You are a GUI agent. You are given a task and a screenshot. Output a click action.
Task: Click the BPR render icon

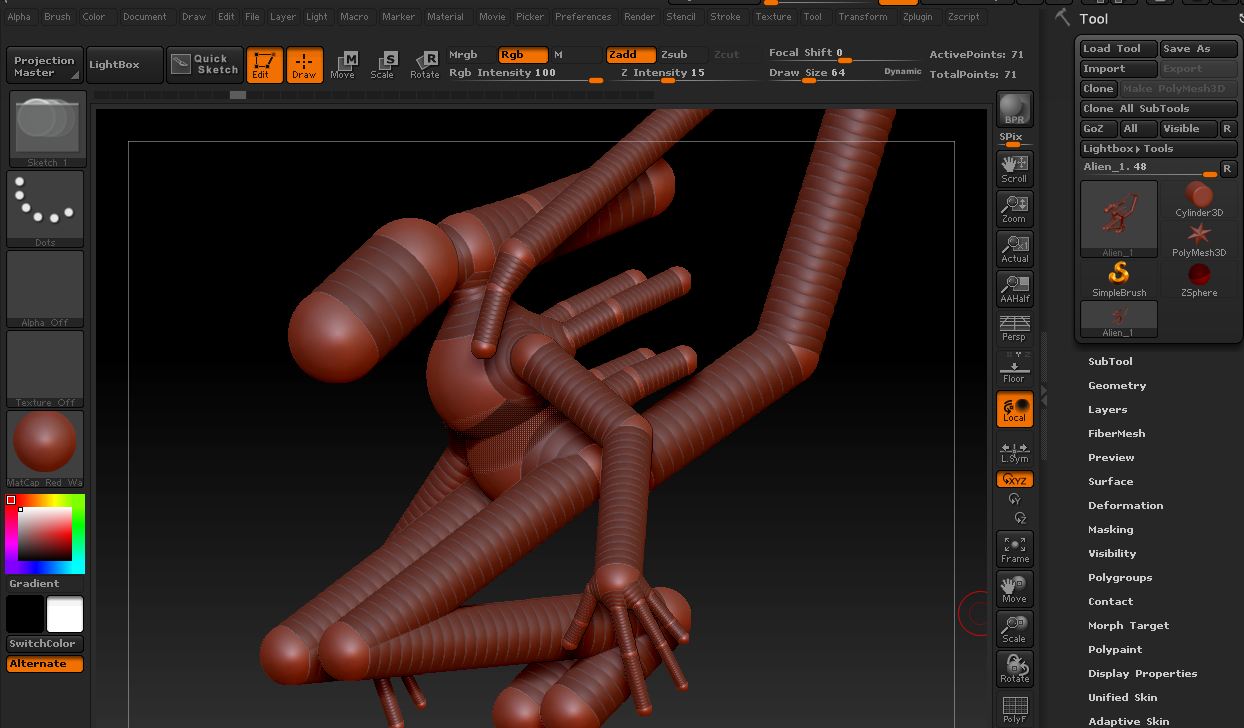(x=1014, y=109)
